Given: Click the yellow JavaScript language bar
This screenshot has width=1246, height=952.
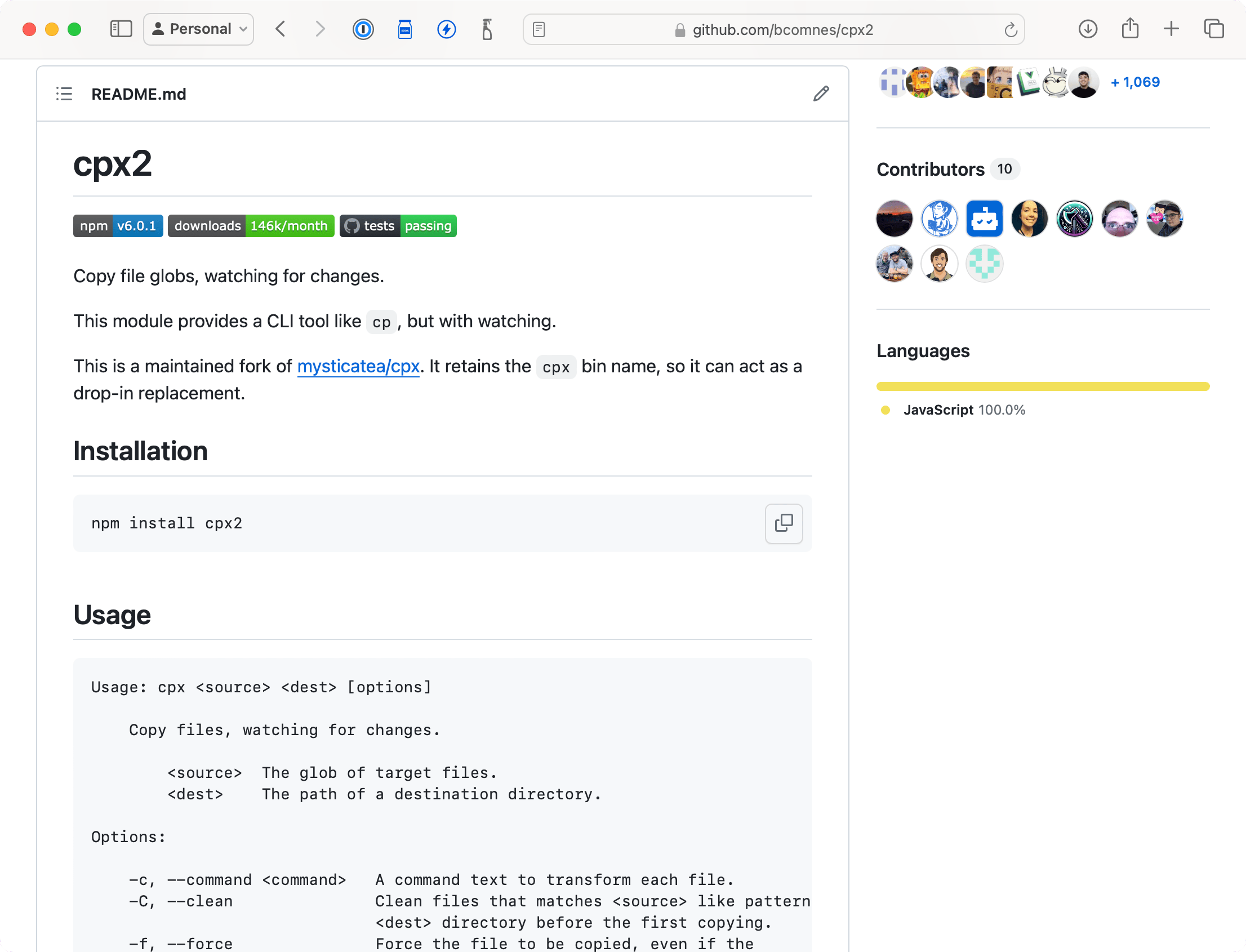Looking at the screenshot, I should 1043,386.
